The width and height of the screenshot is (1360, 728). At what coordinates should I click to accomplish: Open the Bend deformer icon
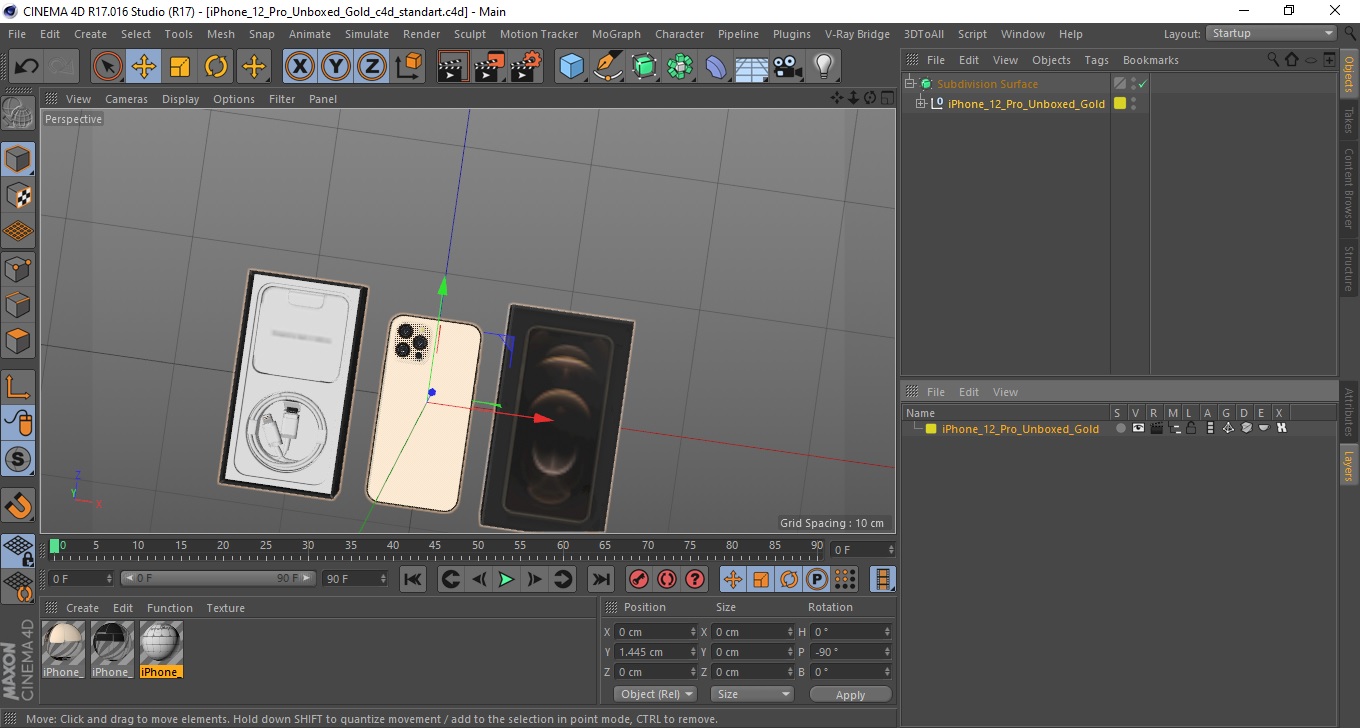[x=716, y=67]
